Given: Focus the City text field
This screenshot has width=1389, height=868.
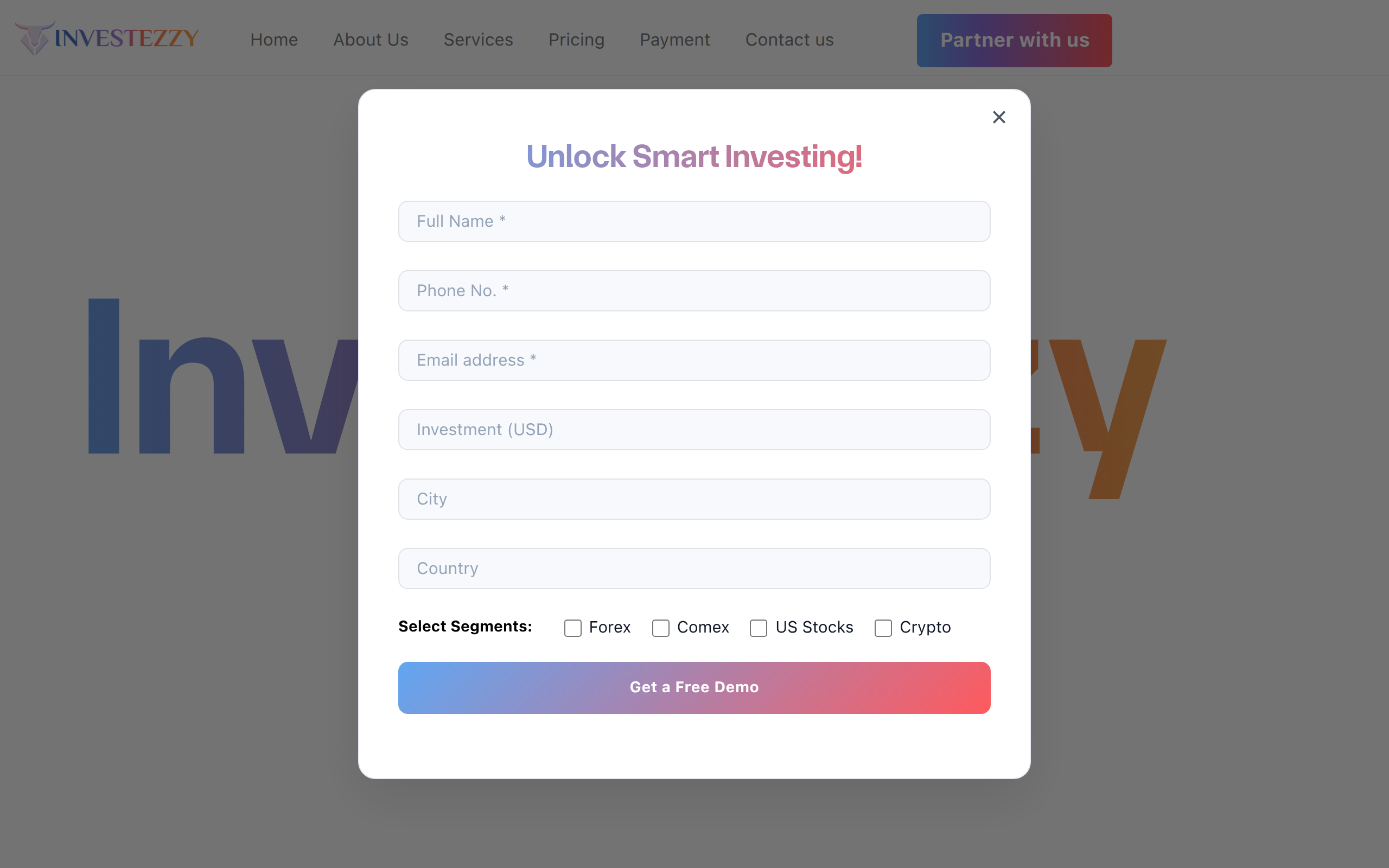Looking at the screenshot, I should (x=693, y=499).
